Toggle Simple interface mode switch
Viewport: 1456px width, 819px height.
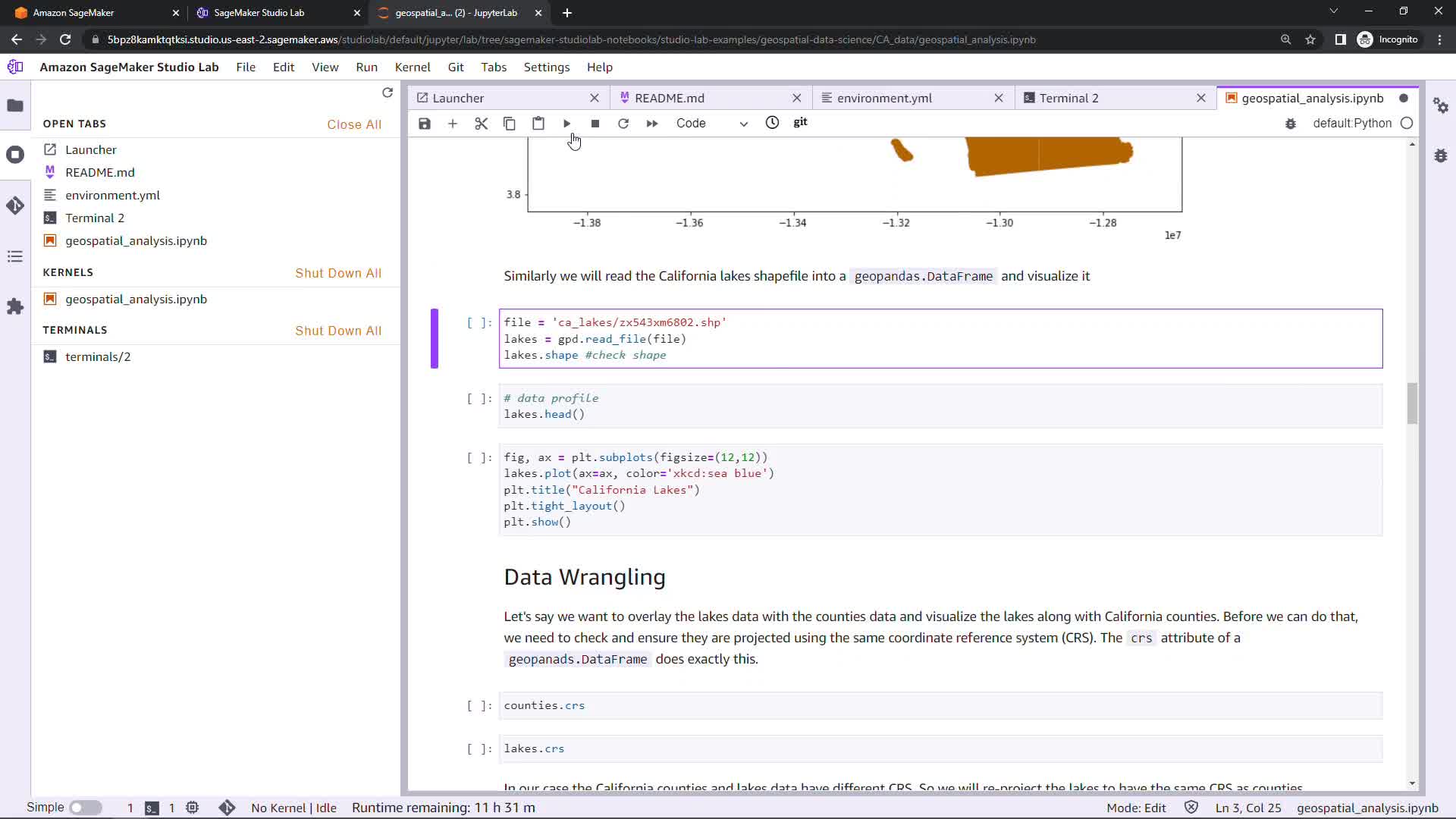(x=86, y=808)
